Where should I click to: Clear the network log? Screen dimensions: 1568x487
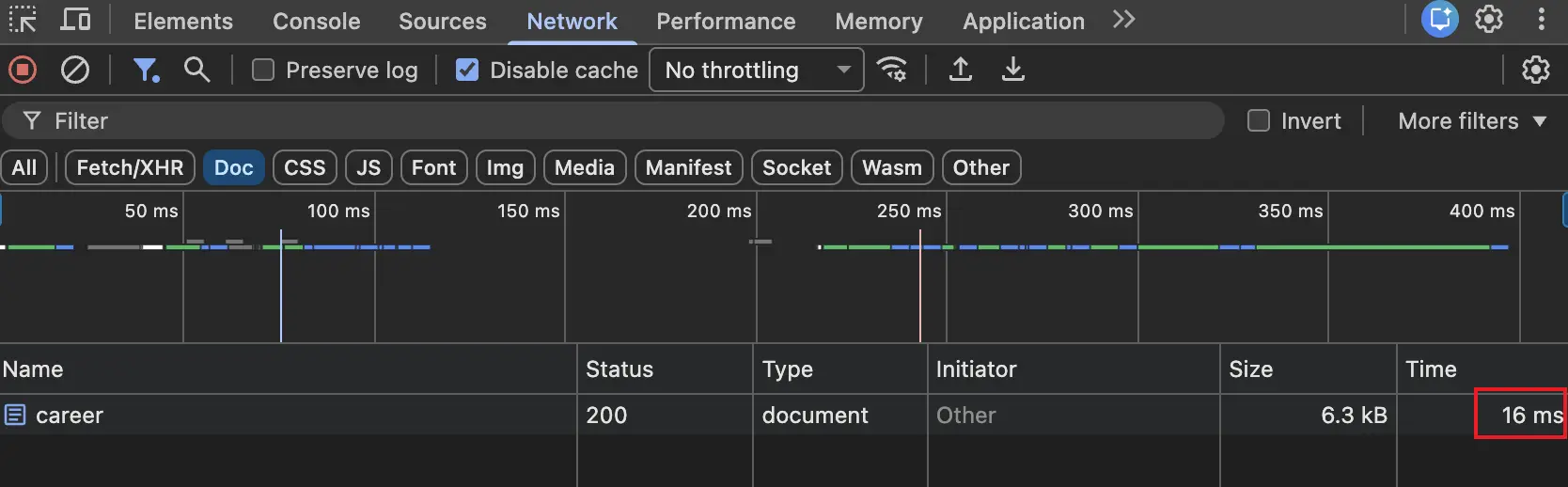(75, 70)
